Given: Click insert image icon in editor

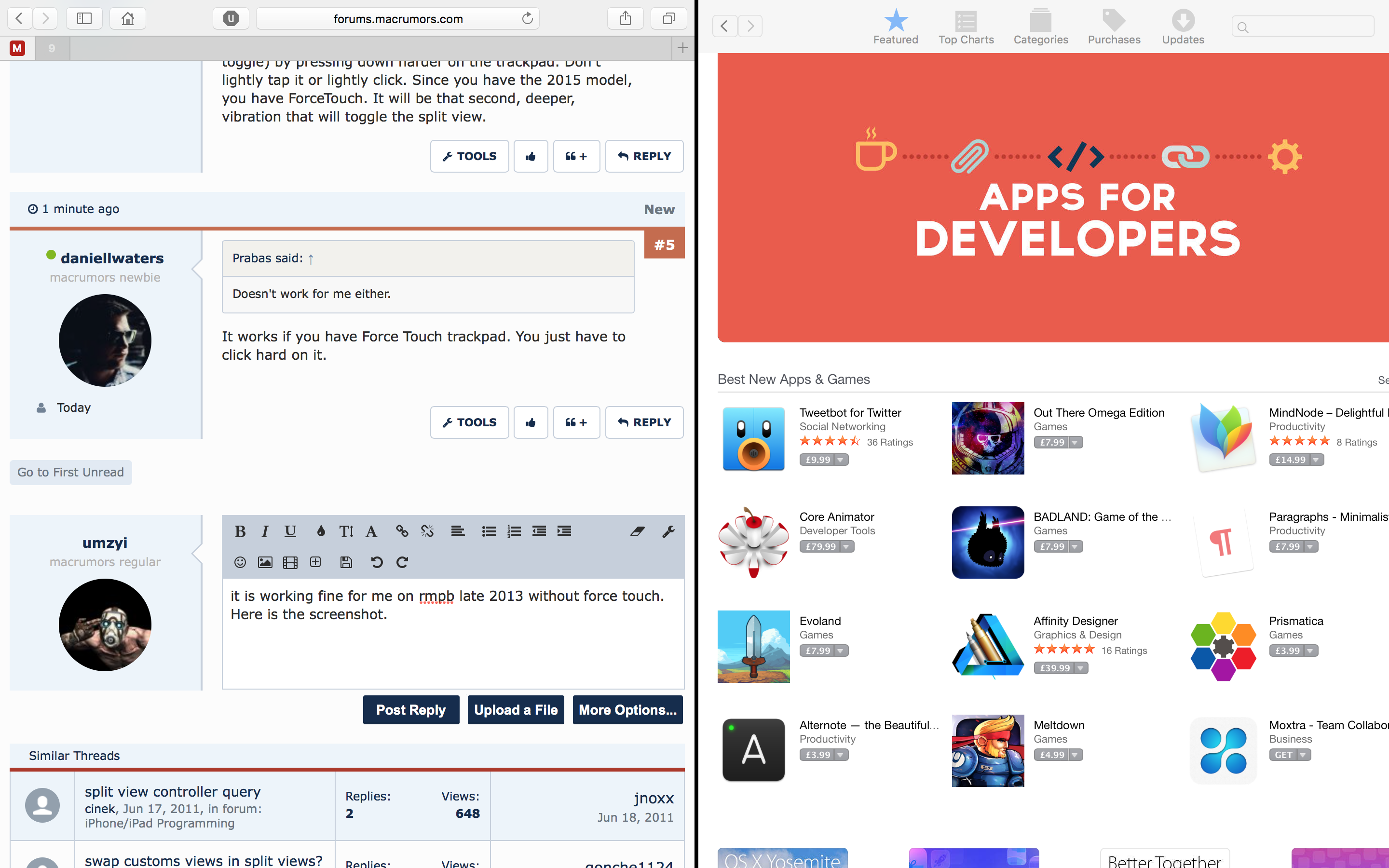Looking at the screenshot, I should tap(265, 562).
